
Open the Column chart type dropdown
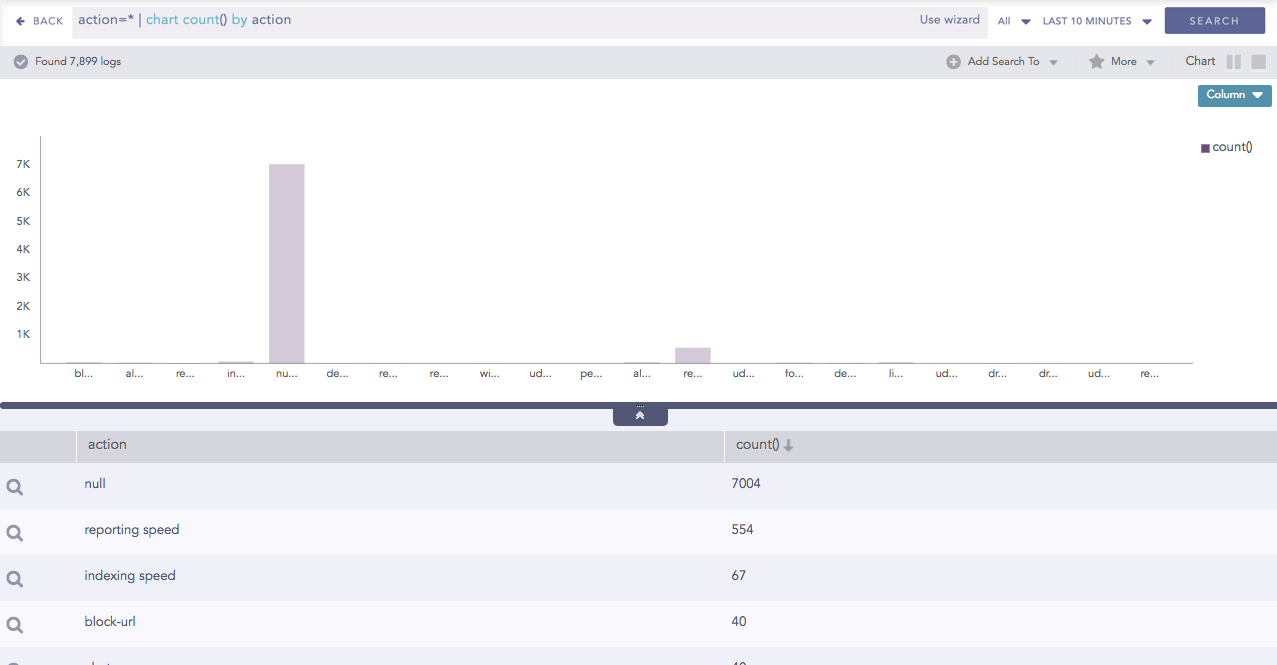[x=1234, y=95]
